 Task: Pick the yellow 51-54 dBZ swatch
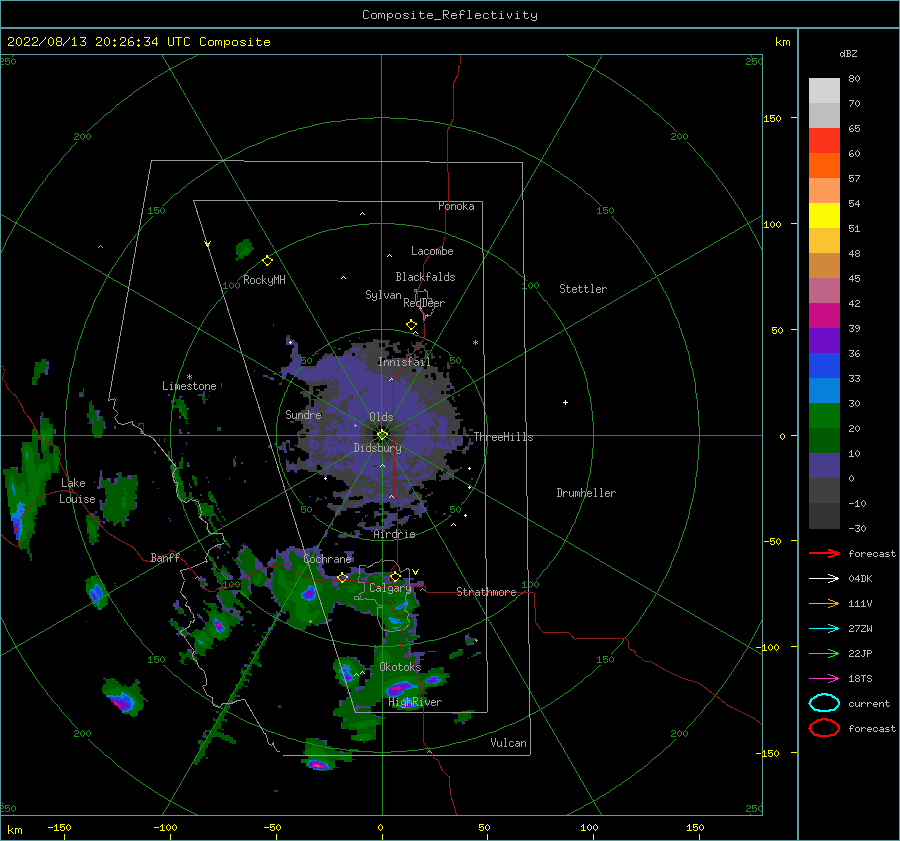point(824,215)
